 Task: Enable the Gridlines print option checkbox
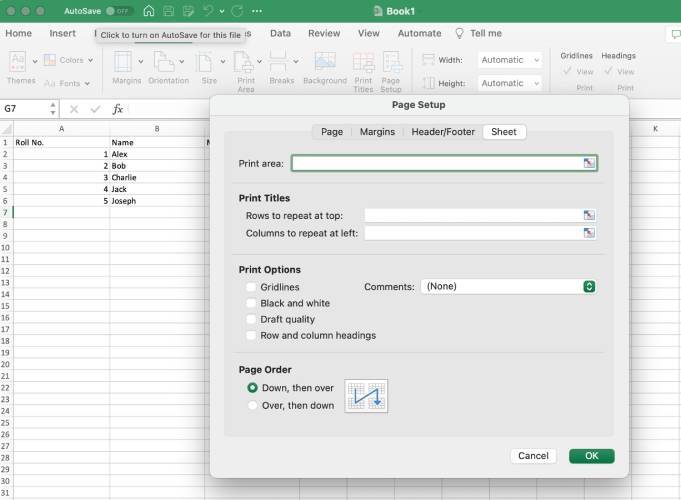251,287
